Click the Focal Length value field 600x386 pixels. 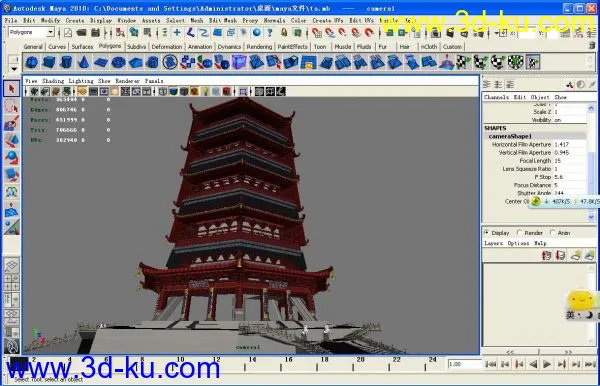coord(569,161)
